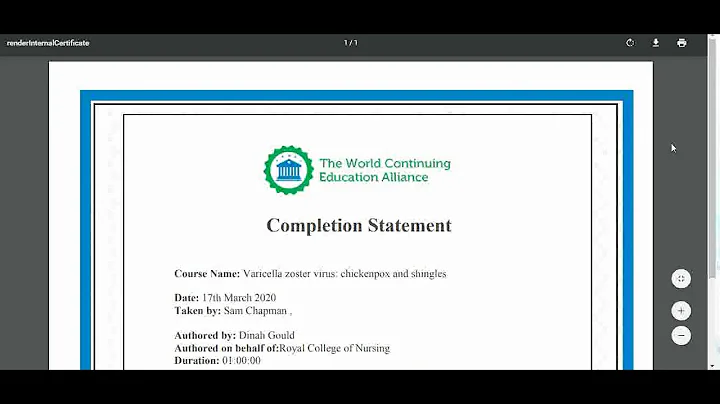Print the certificate
720x404 pixels.
click(682, 43)
